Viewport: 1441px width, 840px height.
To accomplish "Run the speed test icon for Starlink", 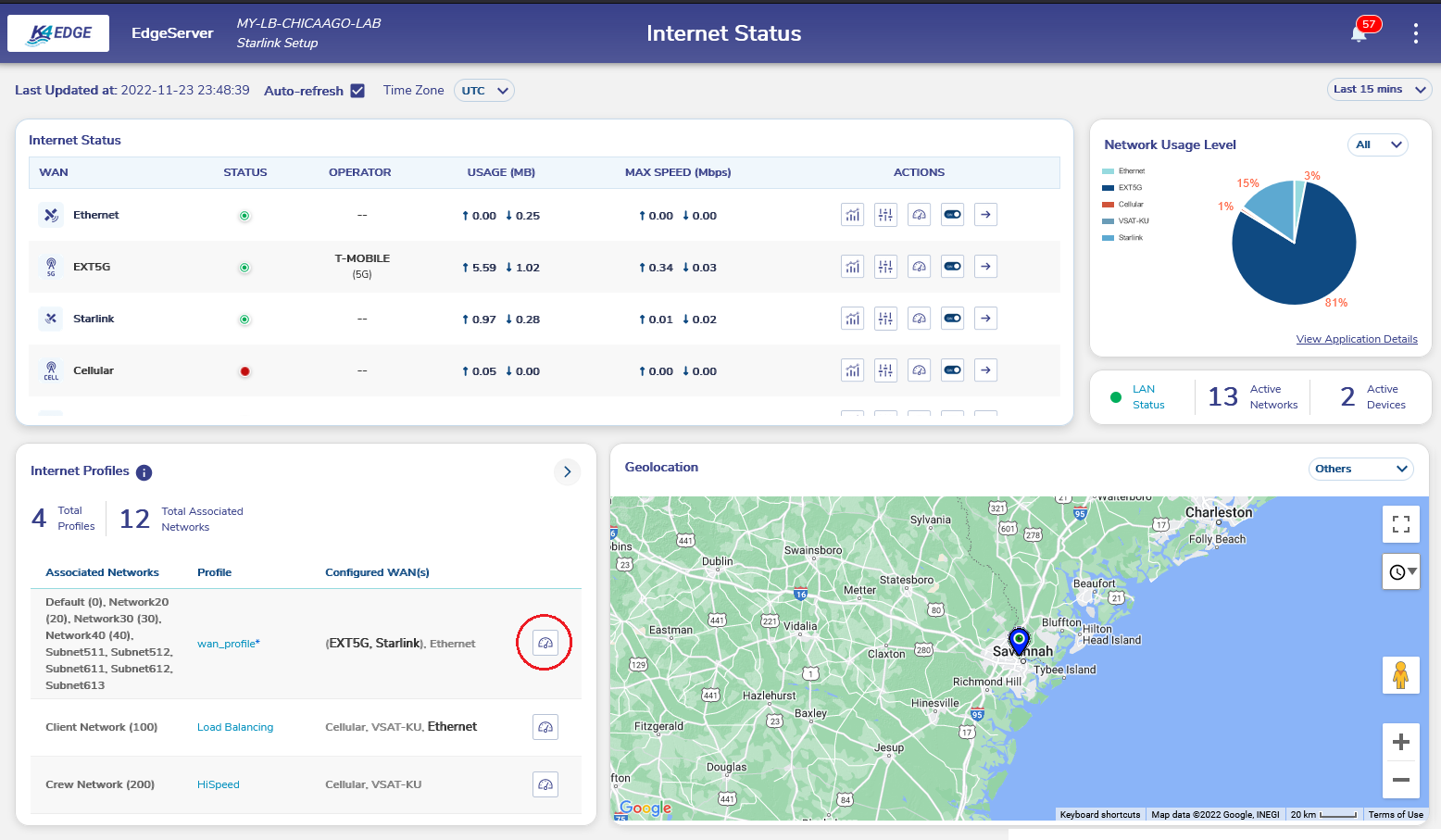I will [919, 319].
